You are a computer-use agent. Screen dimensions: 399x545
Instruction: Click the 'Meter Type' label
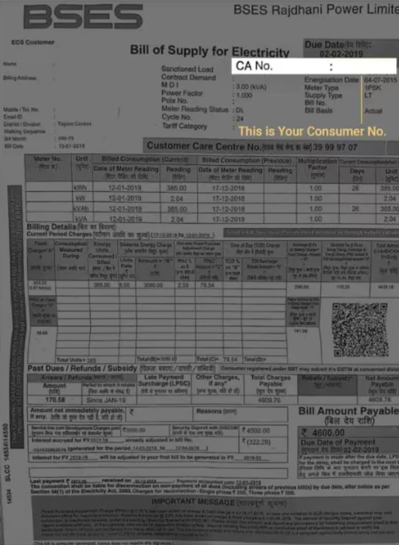pyautogui.click(x=321, y=88)
